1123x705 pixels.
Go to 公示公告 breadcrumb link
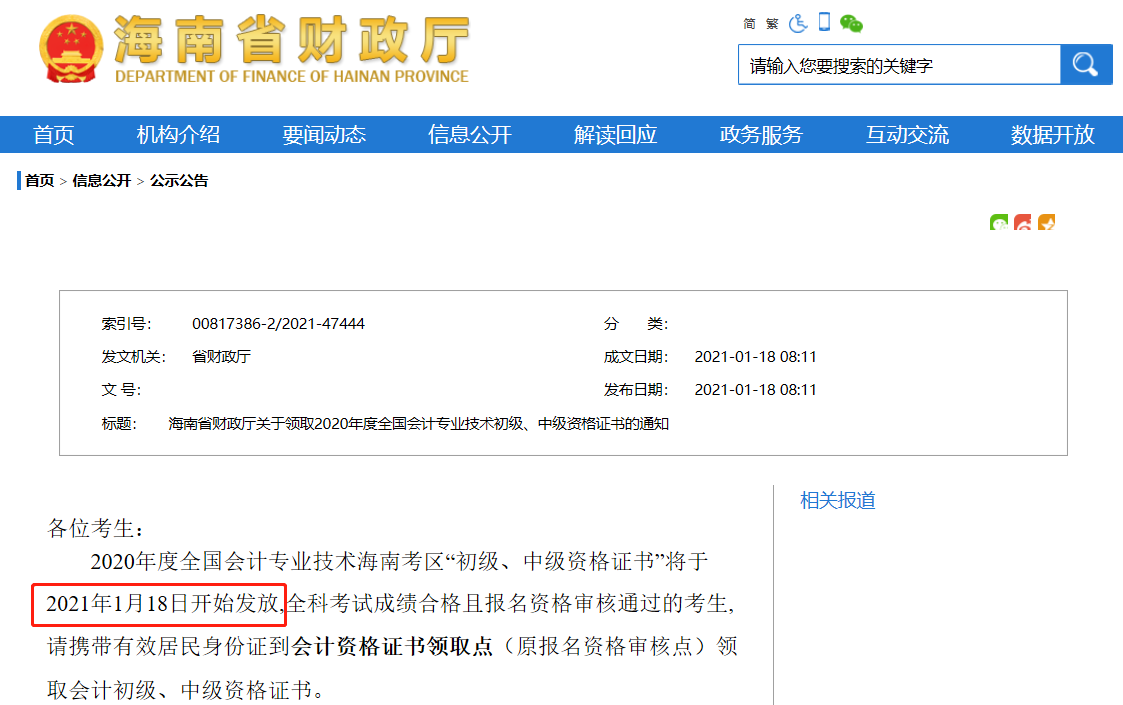(179, 181)
